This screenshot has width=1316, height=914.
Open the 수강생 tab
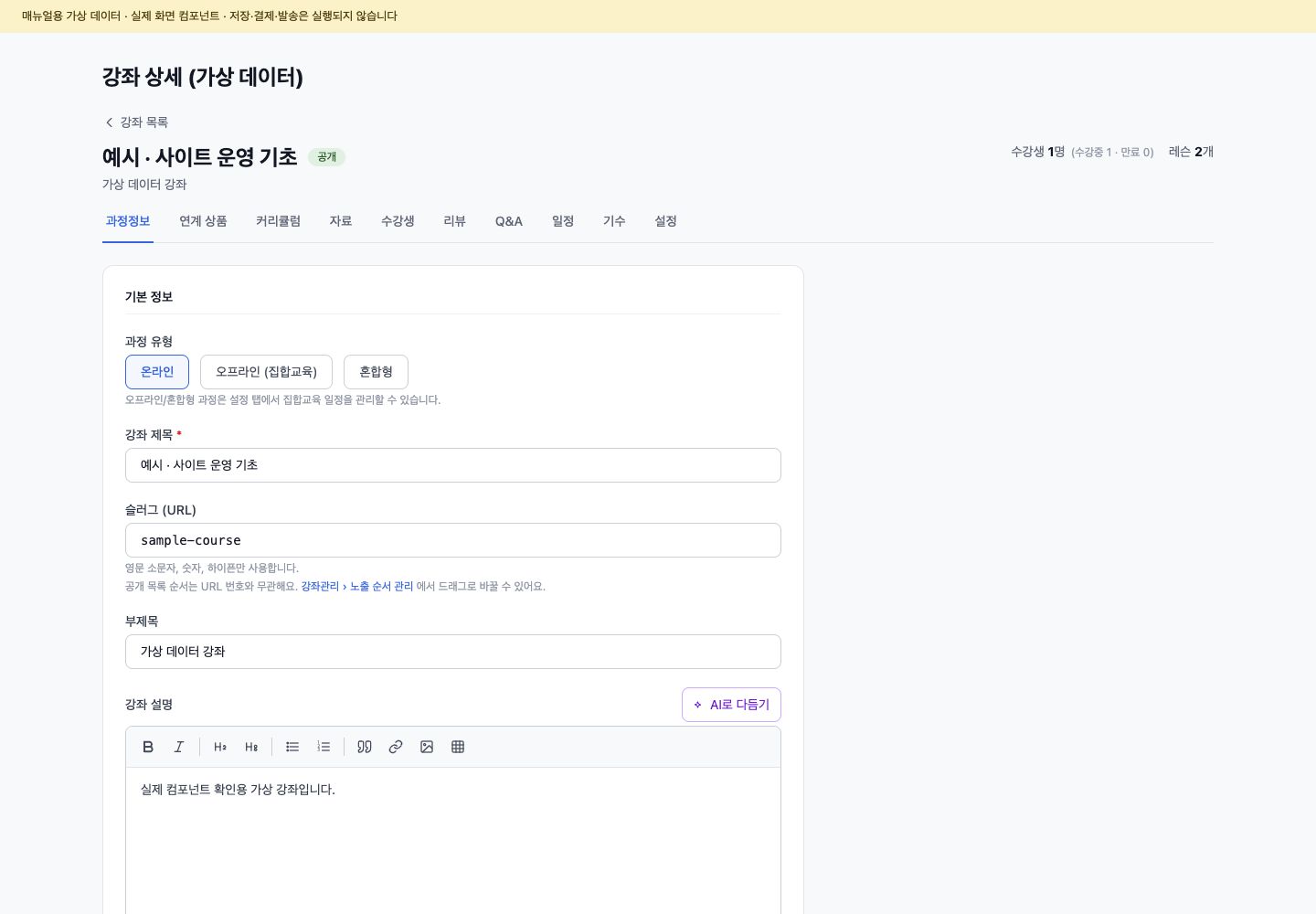coord(398,221)
